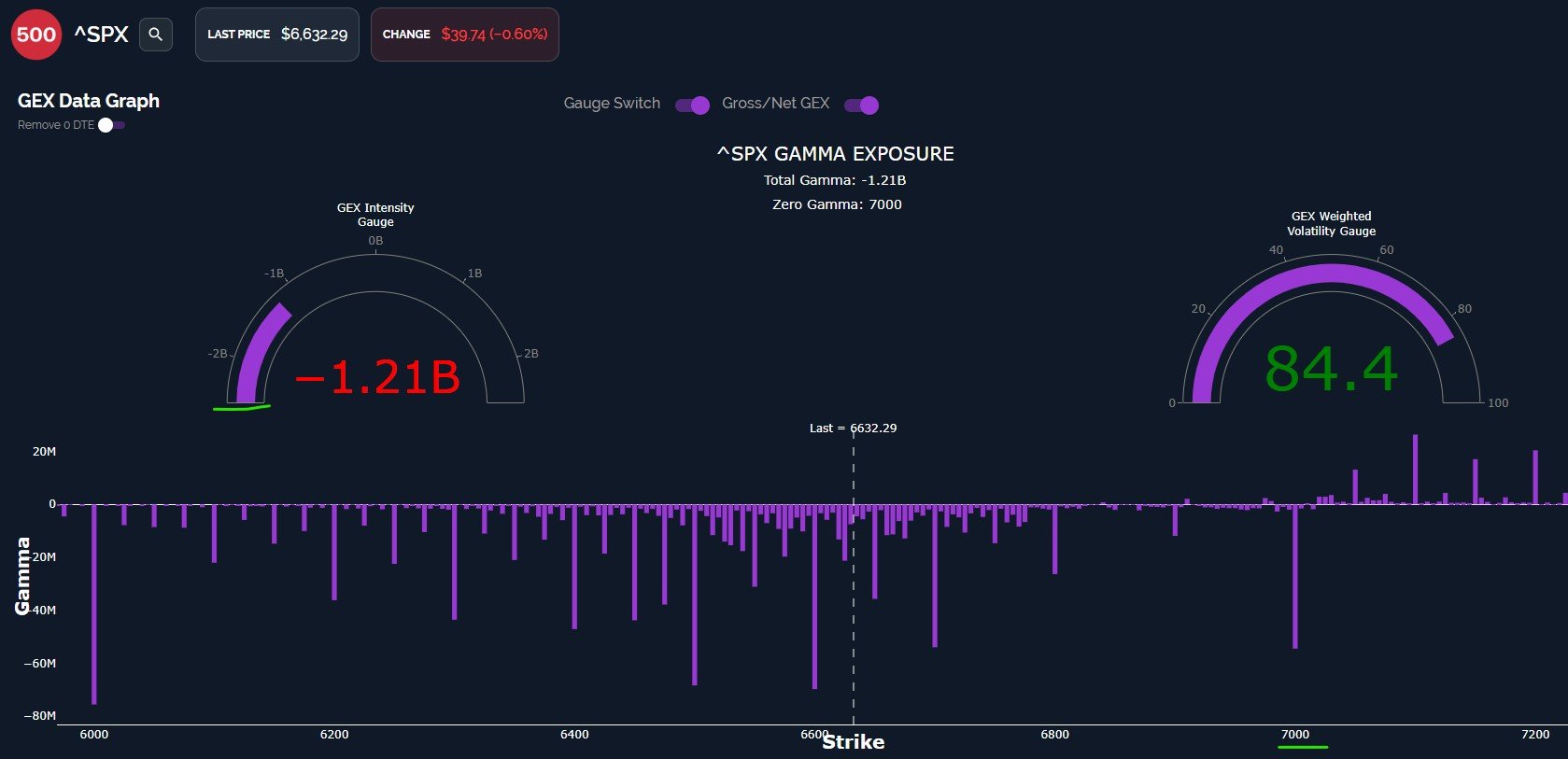Click the negative bar near strike 6700

tap(935, 575)
